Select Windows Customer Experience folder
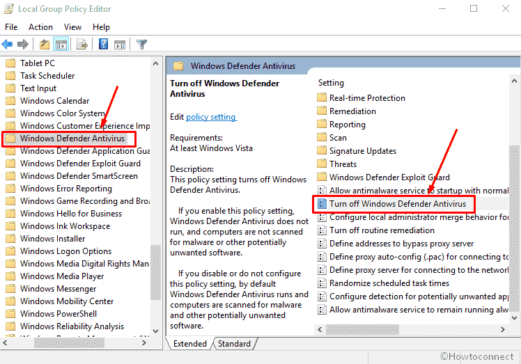Viewport: 521px width, 364px height. [78, 126]
